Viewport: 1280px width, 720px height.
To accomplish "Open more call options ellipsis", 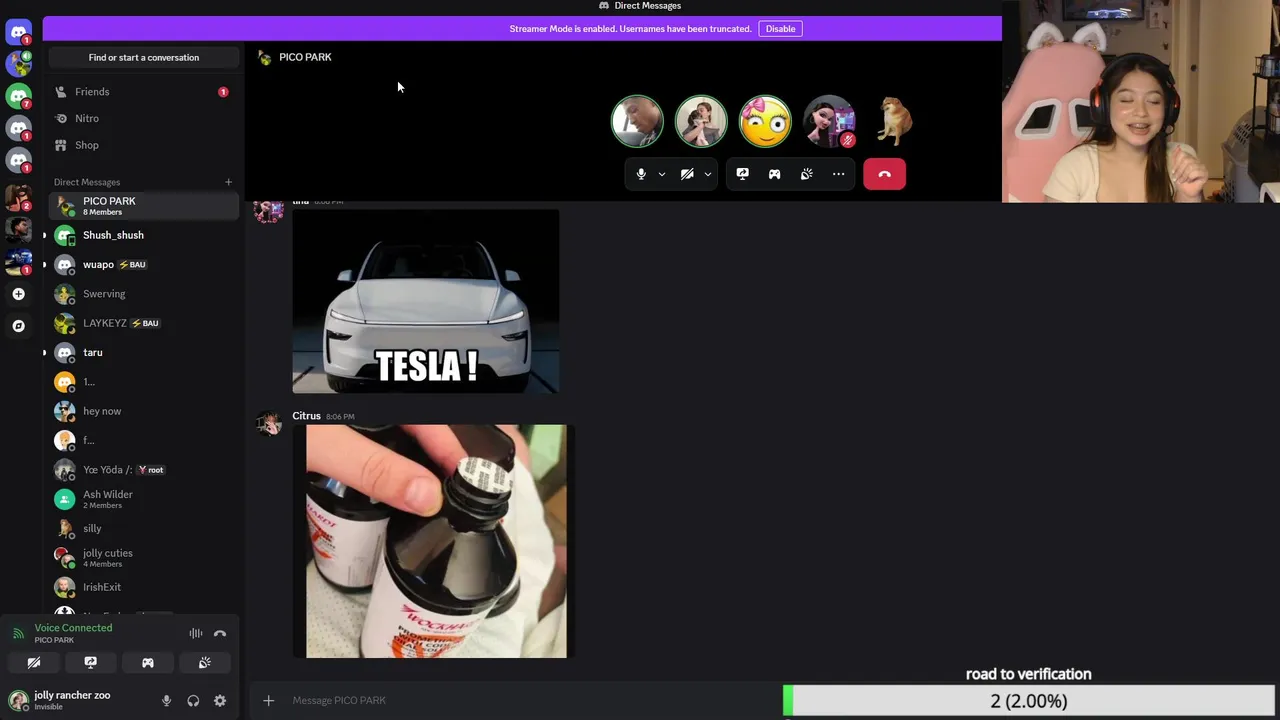I will click(838, 174).
